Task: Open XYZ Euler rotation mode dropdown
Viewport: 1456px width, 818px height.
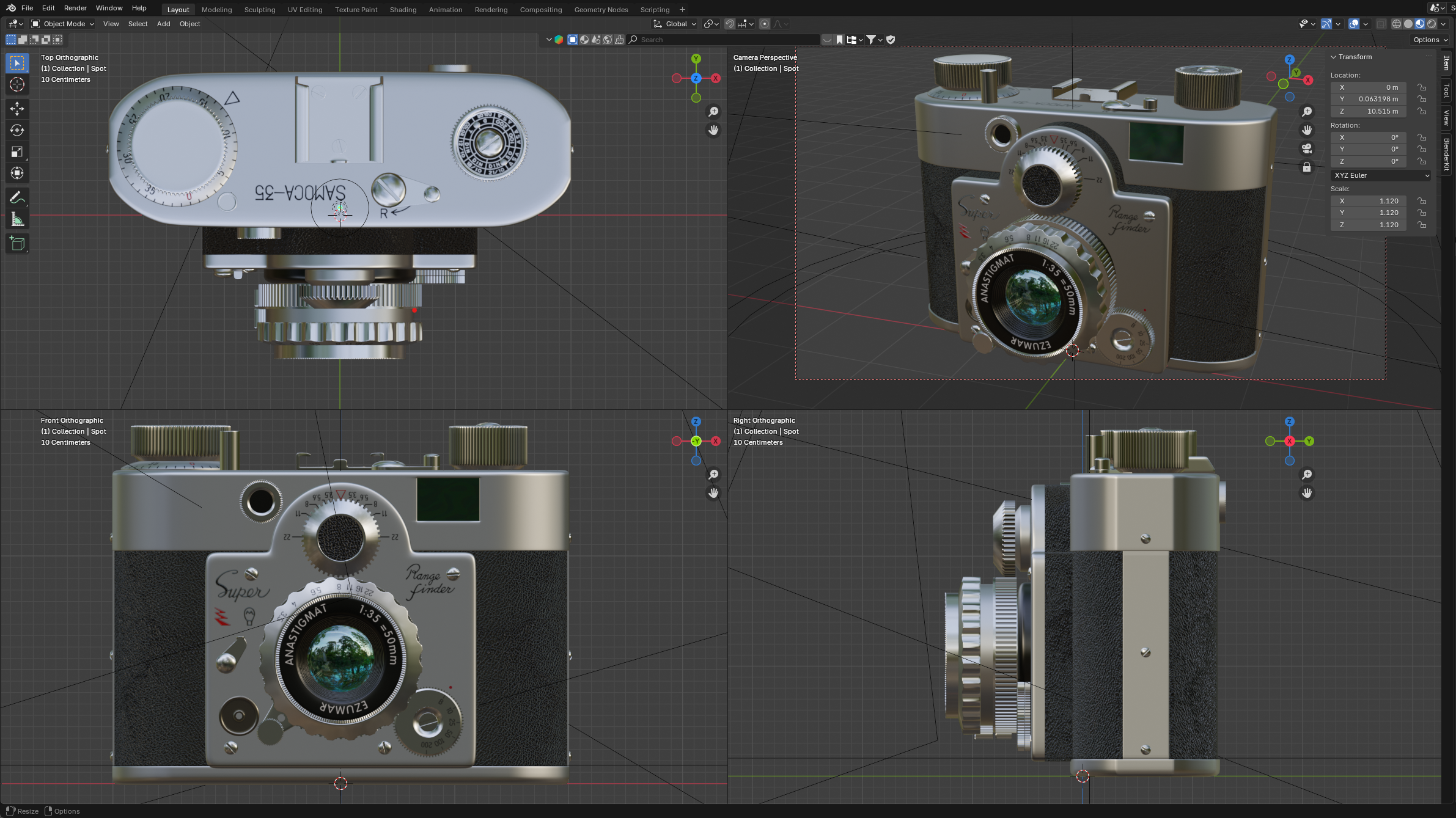Action: coord(1381,175)
